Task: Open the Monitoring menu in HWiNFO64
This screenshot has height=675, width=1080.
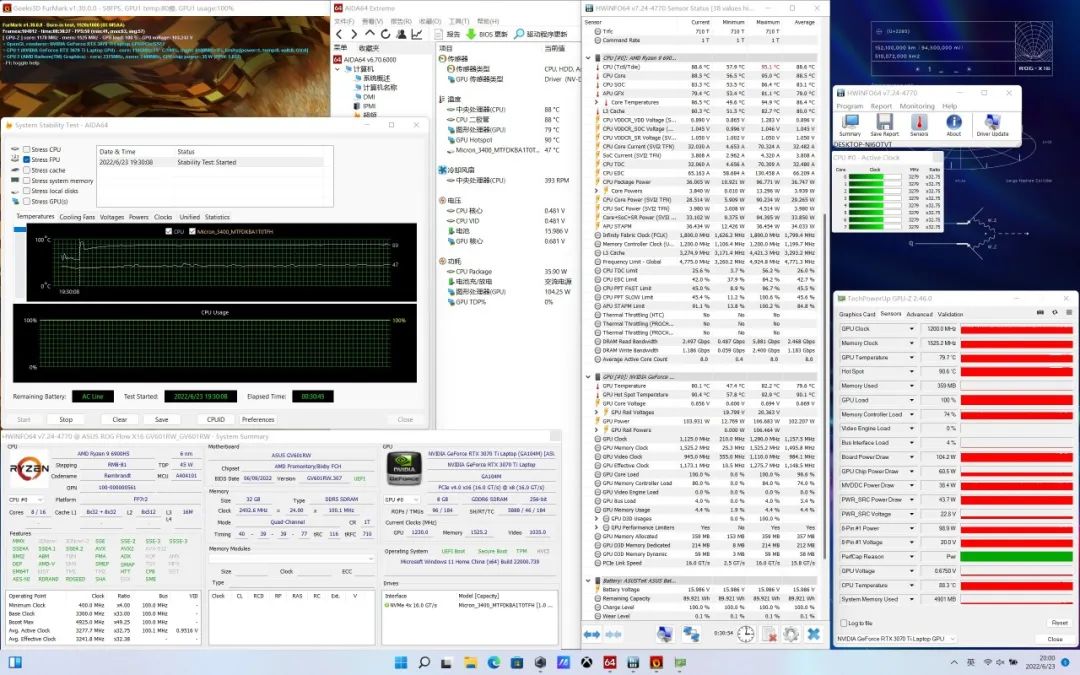Action: point(916,106)
